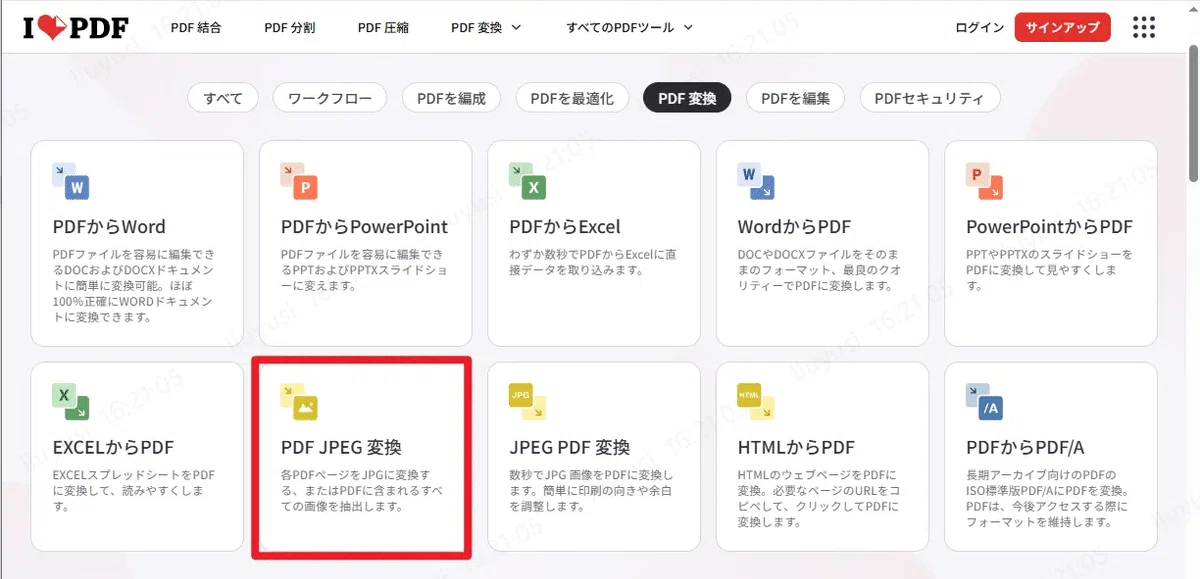Open the PowerPointからPDF card title

tap(1049, 227)
